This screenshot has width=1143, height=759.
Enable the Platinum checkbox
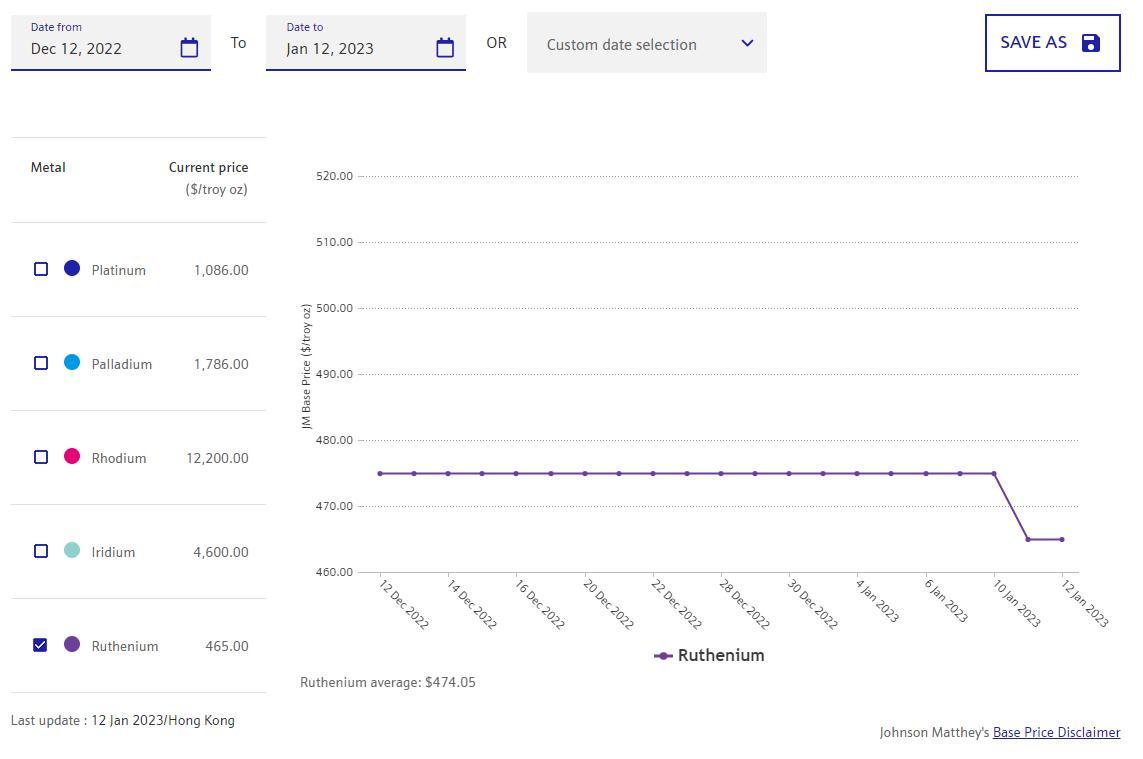click(41, 269)
